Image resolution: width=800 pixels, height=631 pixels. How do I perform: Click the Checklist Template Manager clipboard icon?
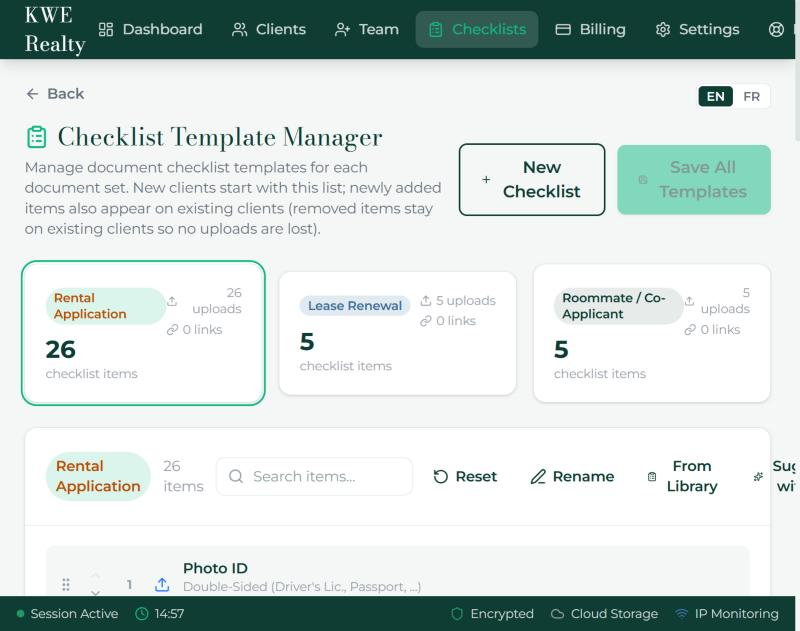click(x=36, y=137)
